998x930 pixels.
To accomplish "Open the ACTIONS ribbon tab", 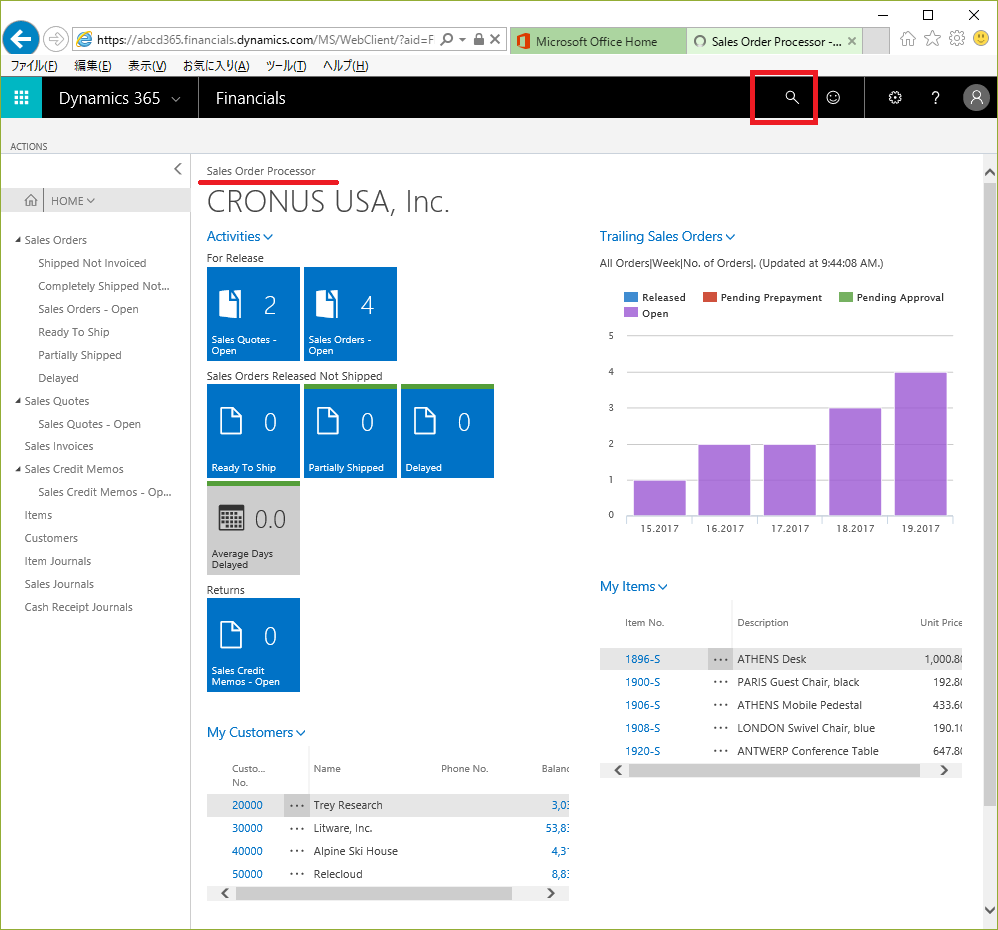I will 29,146.
